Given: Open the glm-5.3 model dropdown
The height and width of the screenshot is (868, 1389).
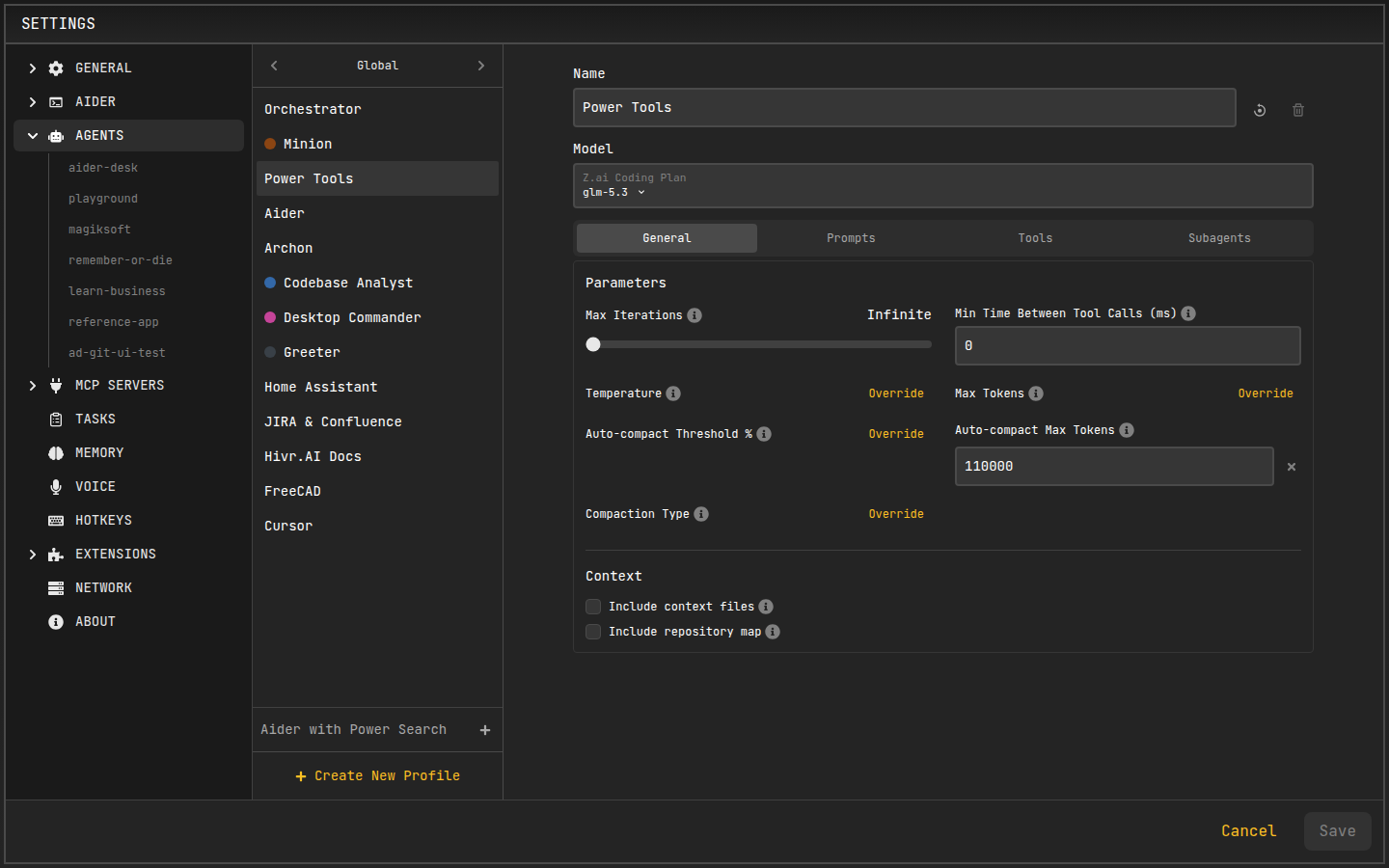Looking at the screenshot, I should coord(614,192).
